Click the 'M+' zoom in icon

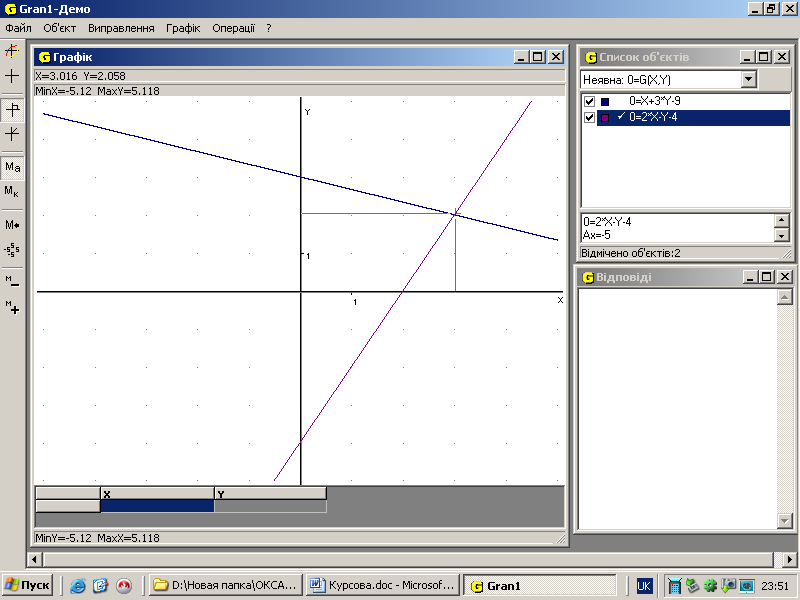[x=12, y=308]
